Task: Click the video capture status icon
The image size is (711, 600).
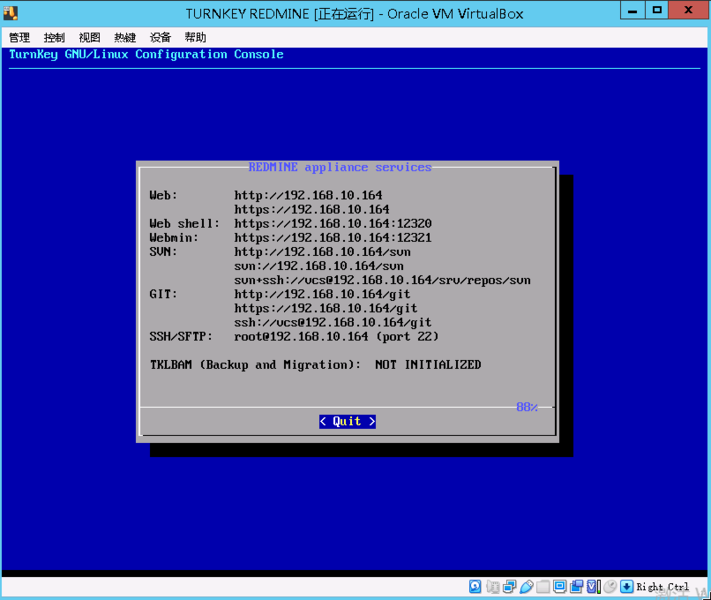Action: tap(577, 587)
